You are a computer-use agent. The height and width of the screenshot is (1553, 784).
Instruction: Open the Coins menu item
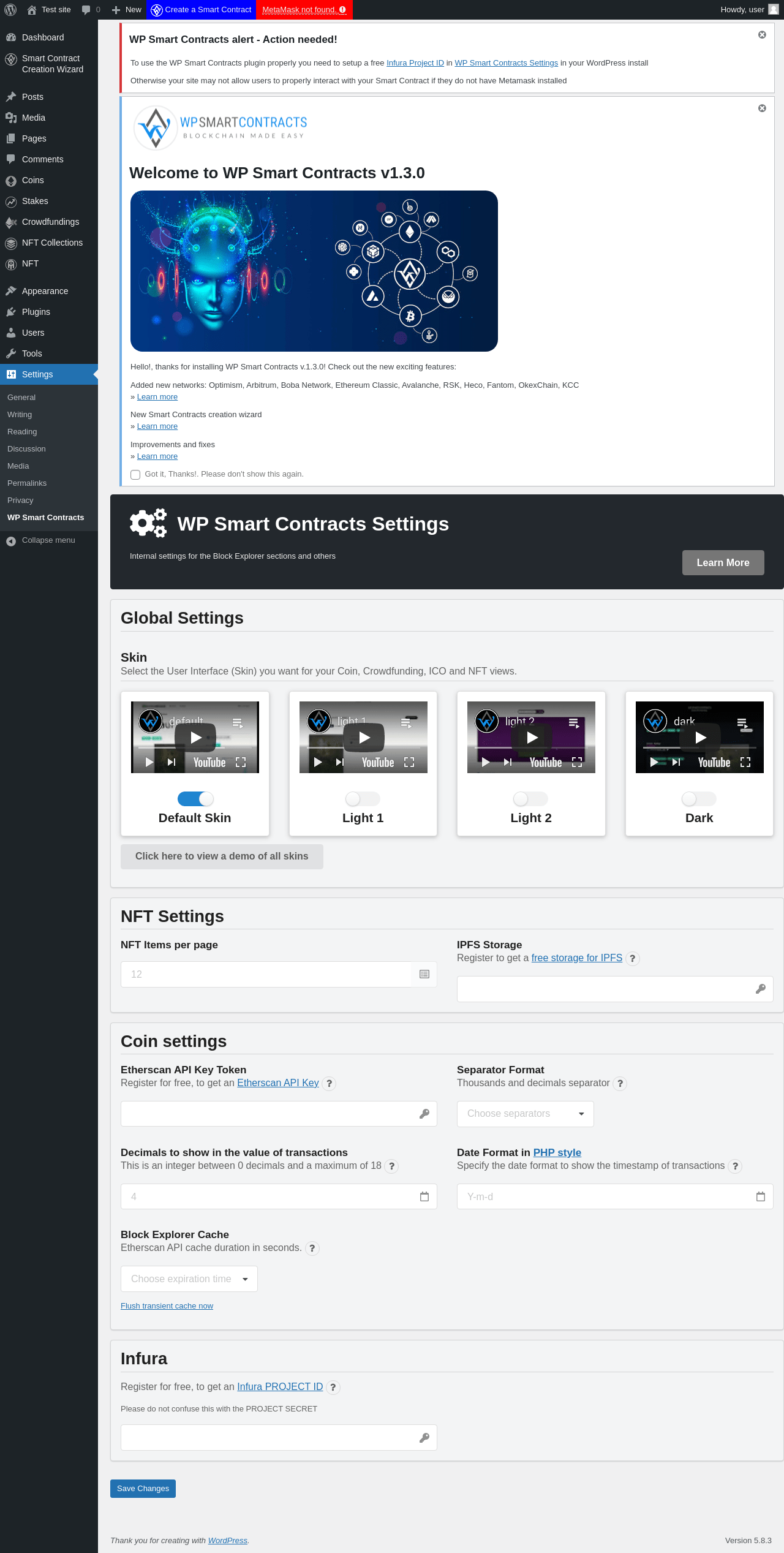click(49, 180)
